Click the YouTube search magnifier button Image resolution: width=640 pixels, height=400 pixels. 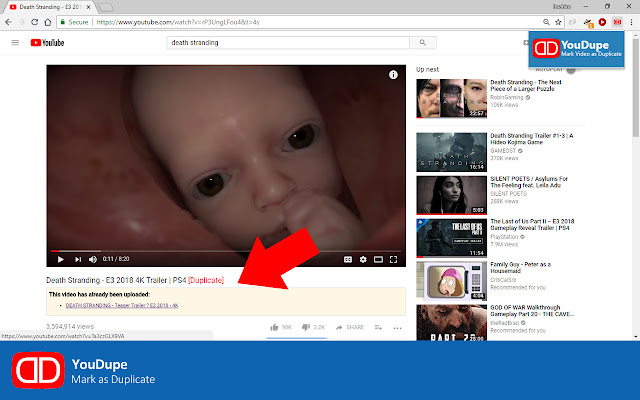point(423,42)
